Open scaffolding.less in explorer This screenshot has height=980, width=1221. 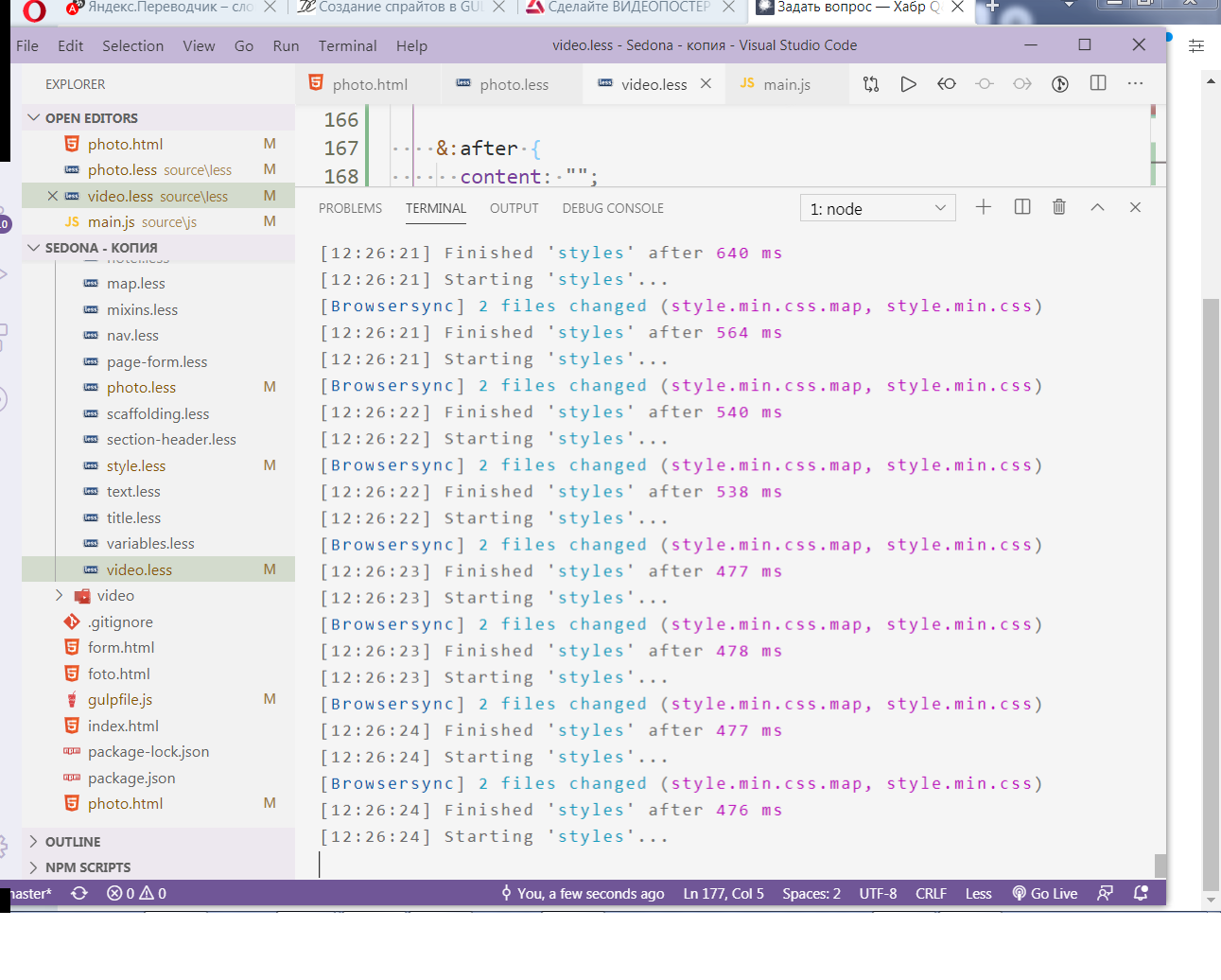(x=158, y=413)
